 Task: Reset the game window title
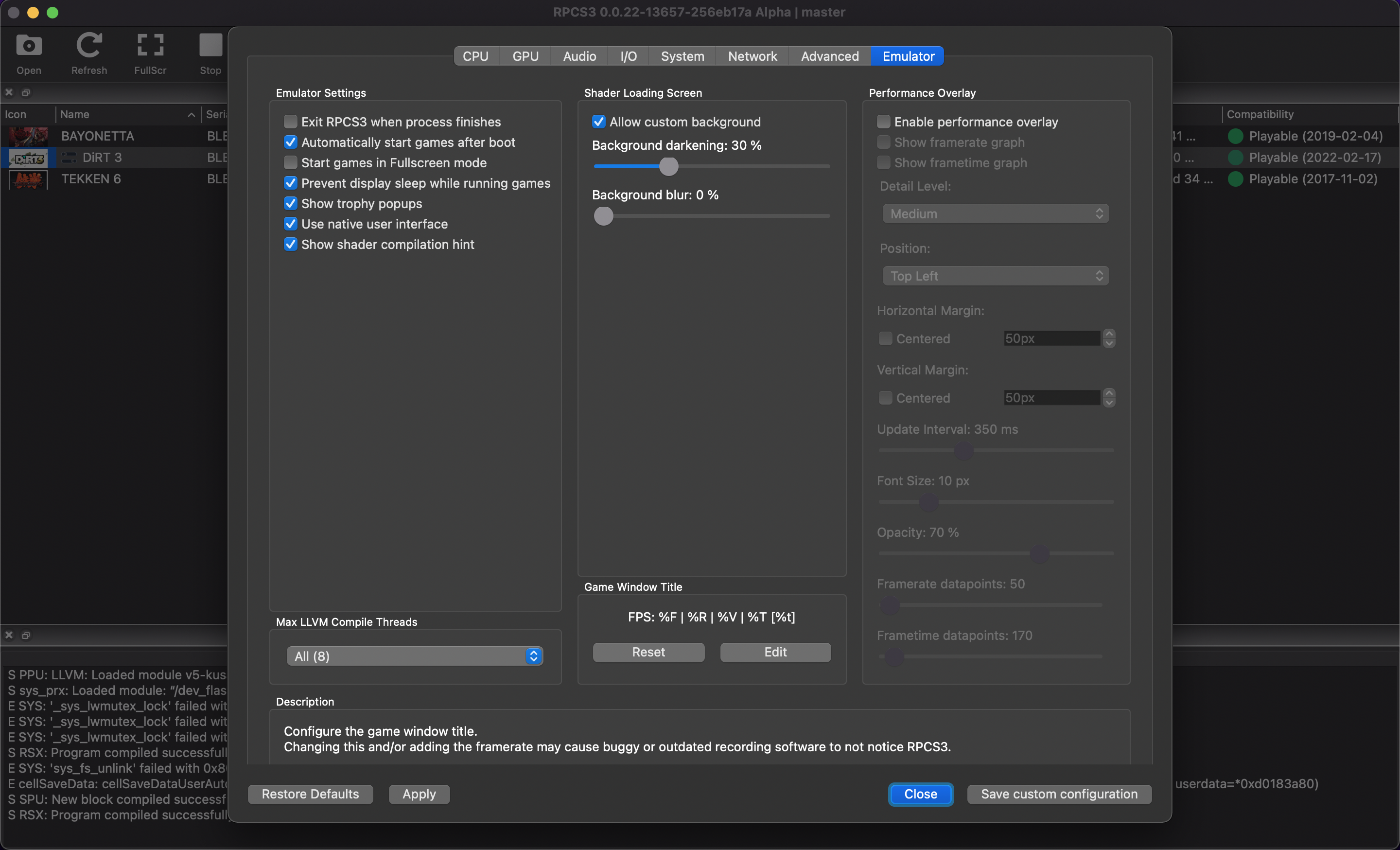click(x=648, y=652)
